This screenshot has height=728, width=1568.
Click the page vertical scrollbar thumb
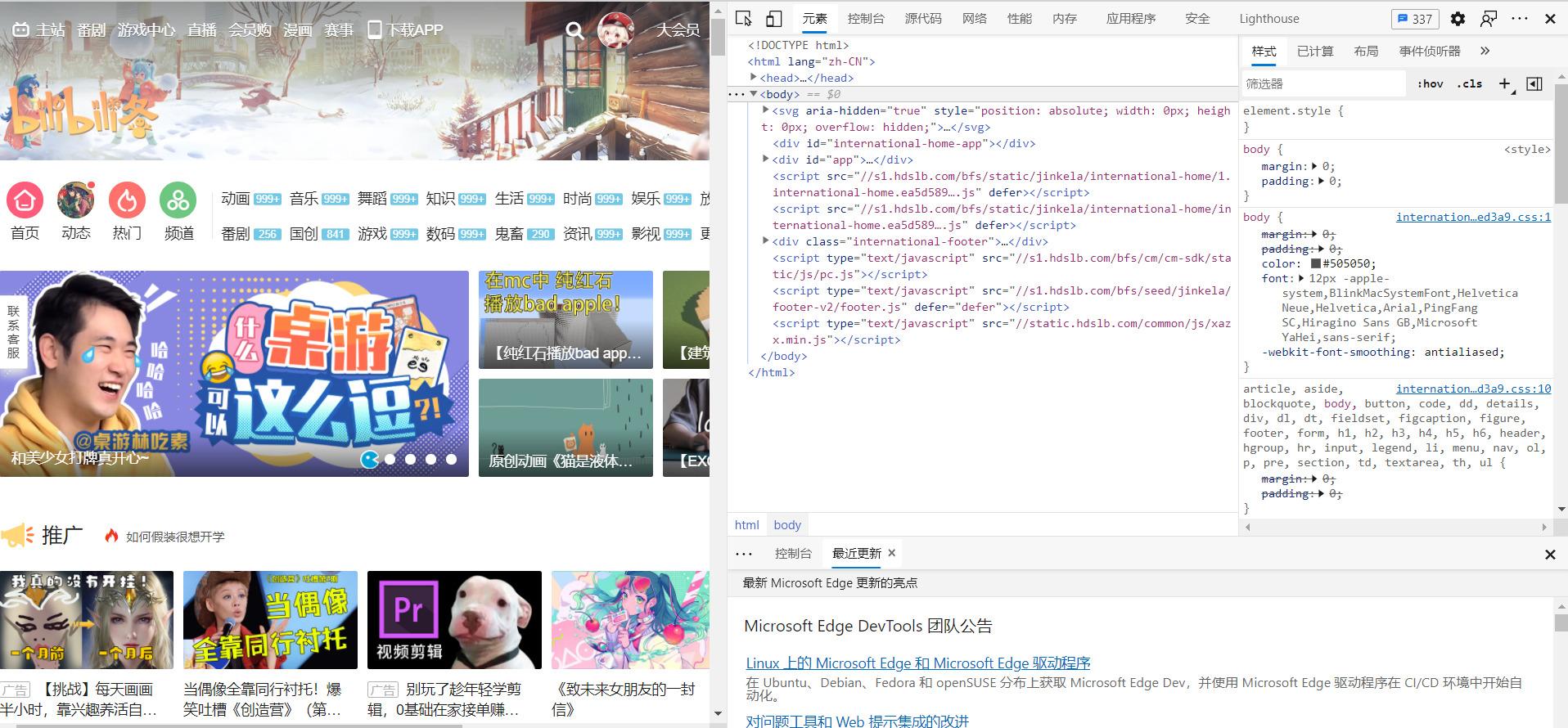[718, 37]
